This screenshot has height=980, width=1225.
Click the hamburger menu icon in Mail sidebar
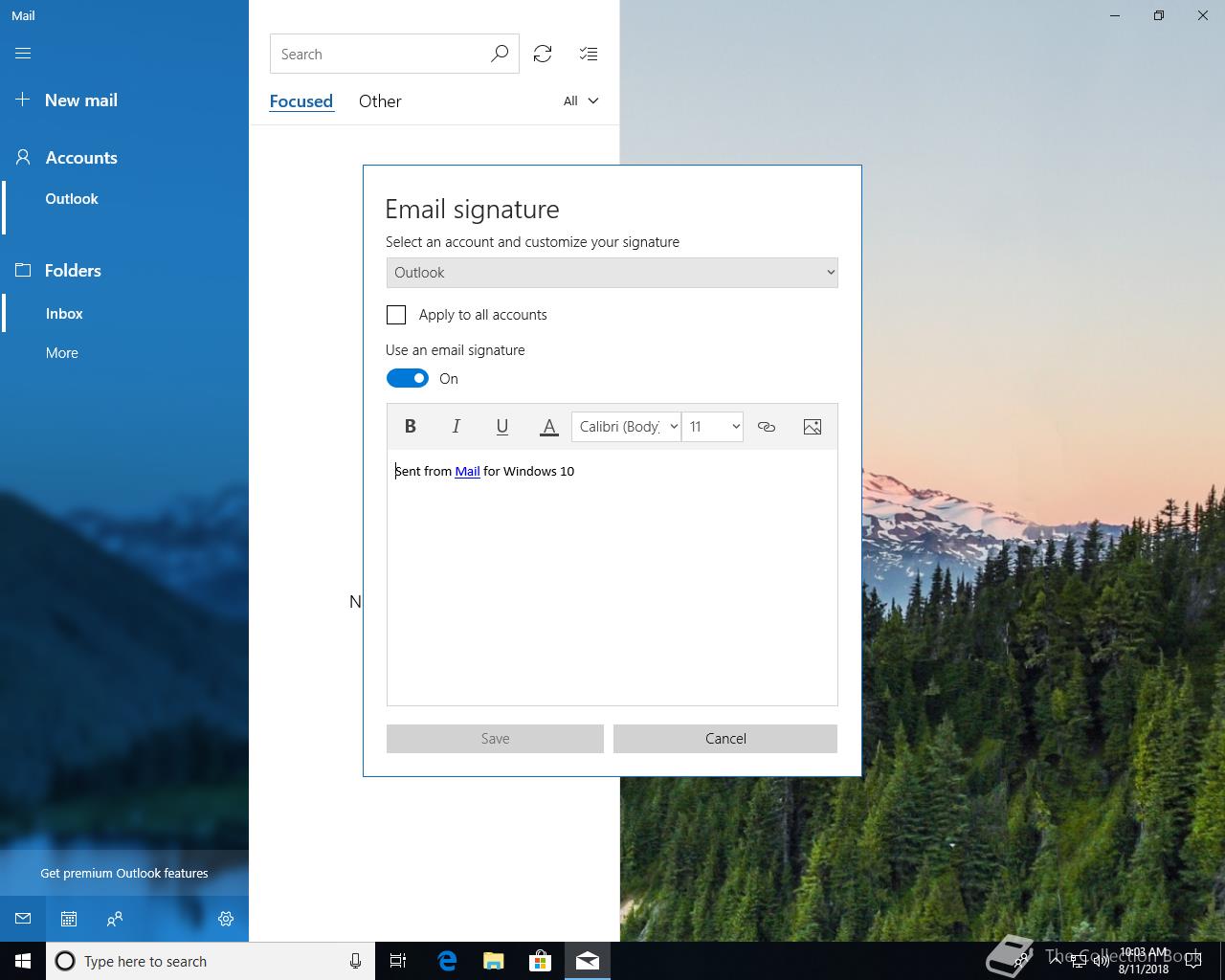click(23, 54)
